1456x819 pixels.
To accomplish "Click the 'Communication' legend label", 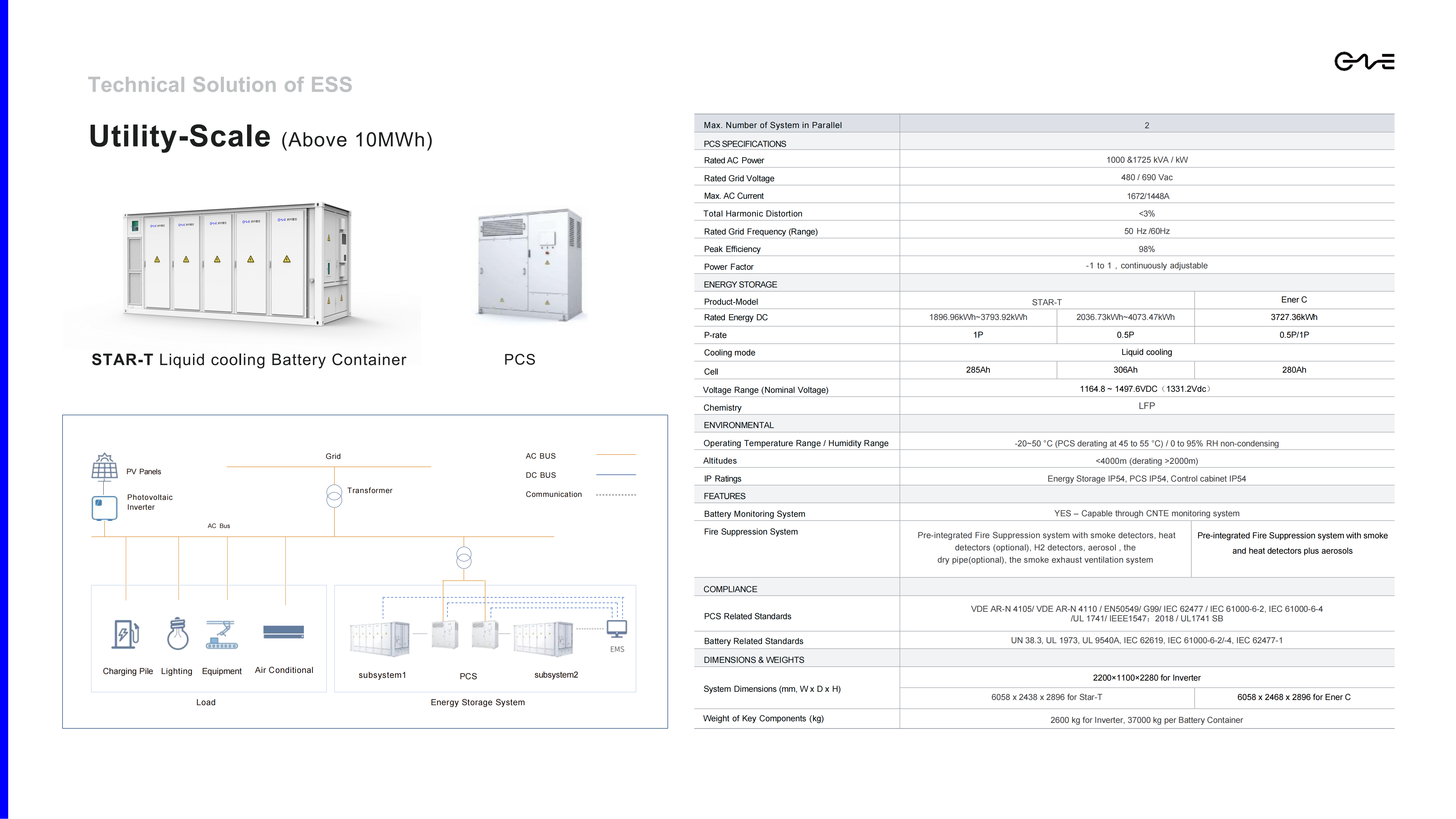I will click(553, 495).
